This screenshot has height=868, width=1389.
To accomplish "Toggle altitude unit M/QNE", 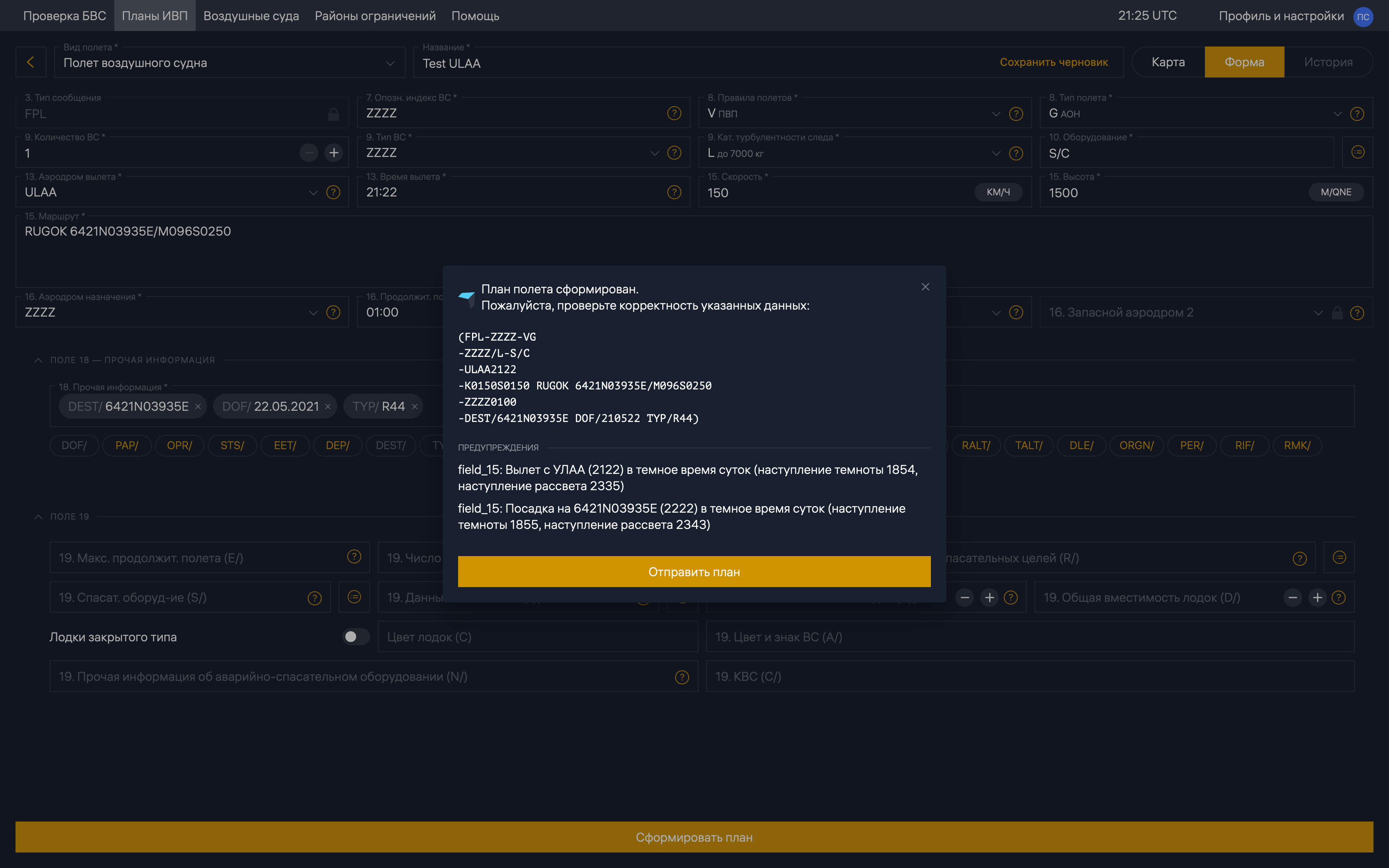I will (1336, 192).
